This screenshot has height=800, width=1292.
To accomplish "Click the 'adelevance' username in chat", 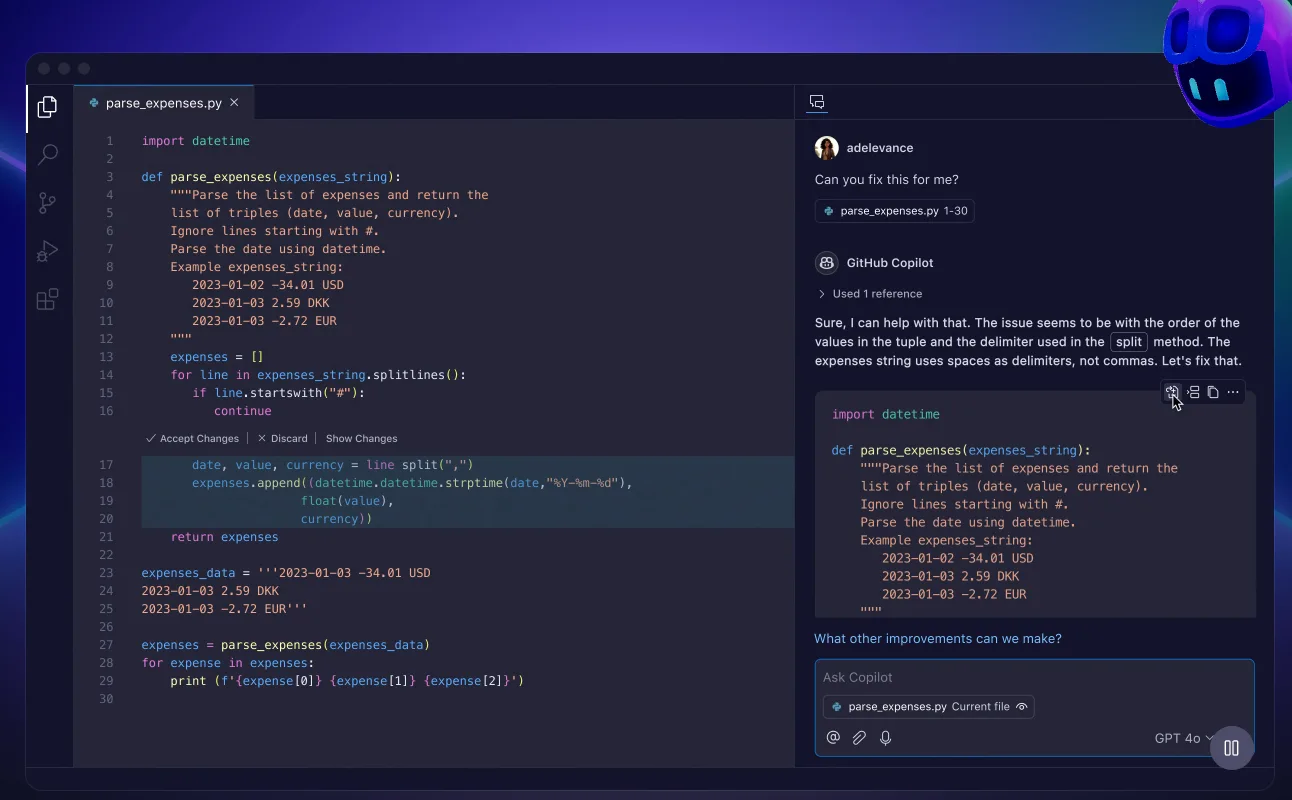I will coord(880,148).
